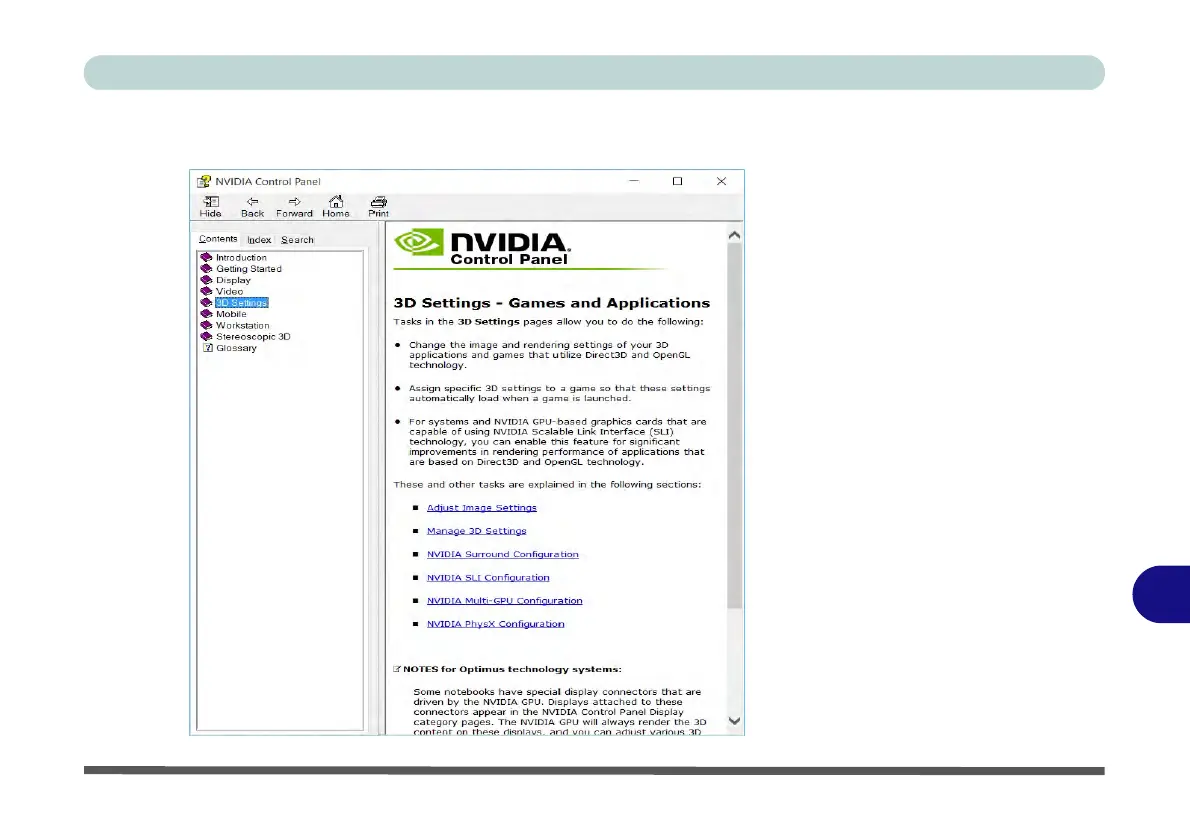This screenshot has width=1190, height=838.
Task: Maximize the NVIDIA Control Panel window
Action: (677, 181)
